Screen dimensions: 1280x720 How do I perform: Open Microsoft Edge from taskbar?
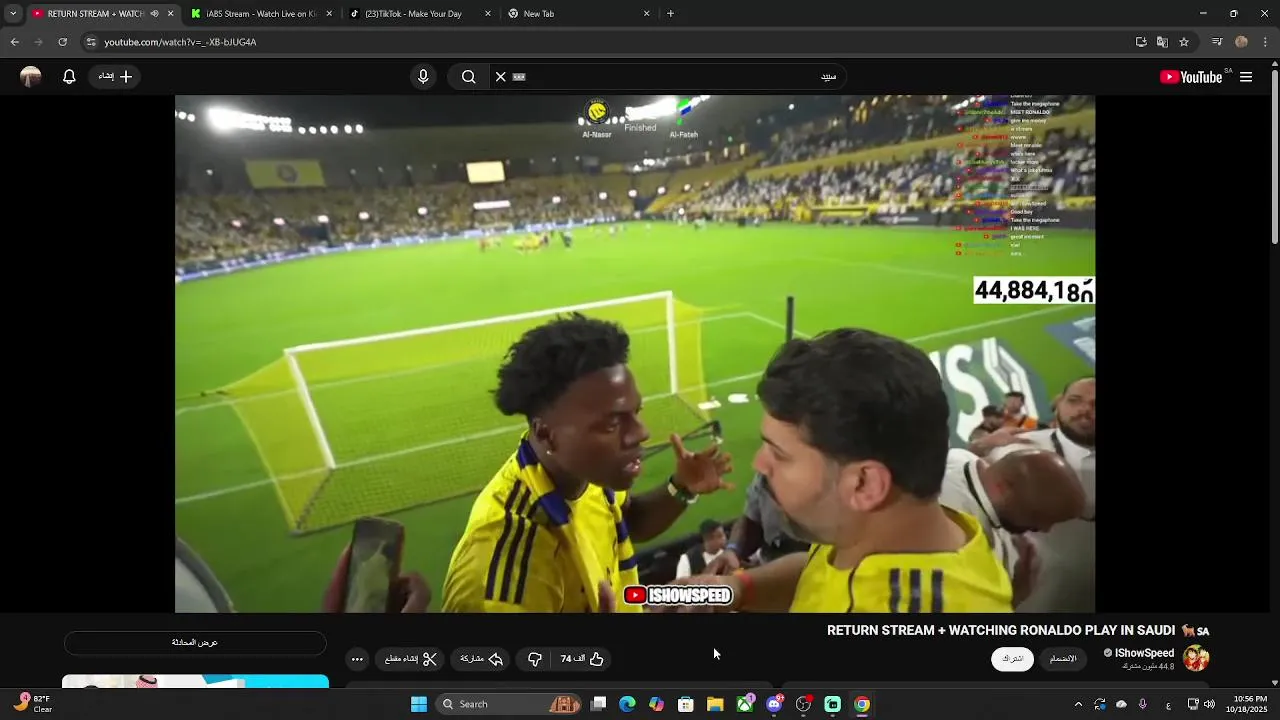coord(627,704)
